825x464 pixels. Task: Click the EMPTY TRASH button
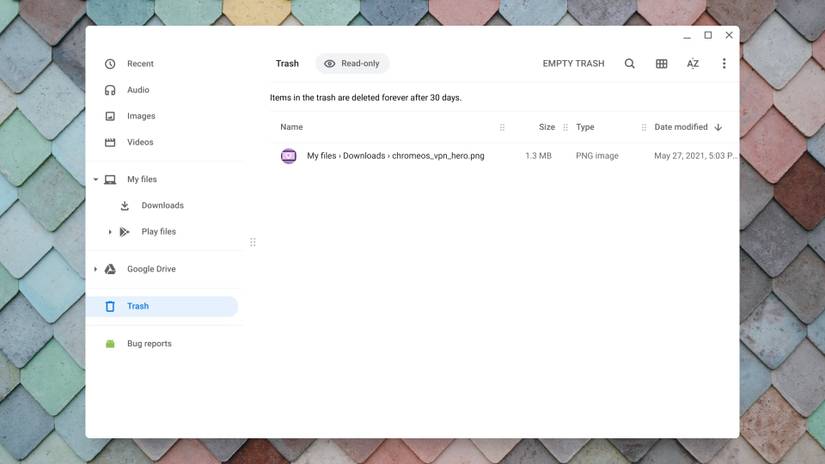574,64
